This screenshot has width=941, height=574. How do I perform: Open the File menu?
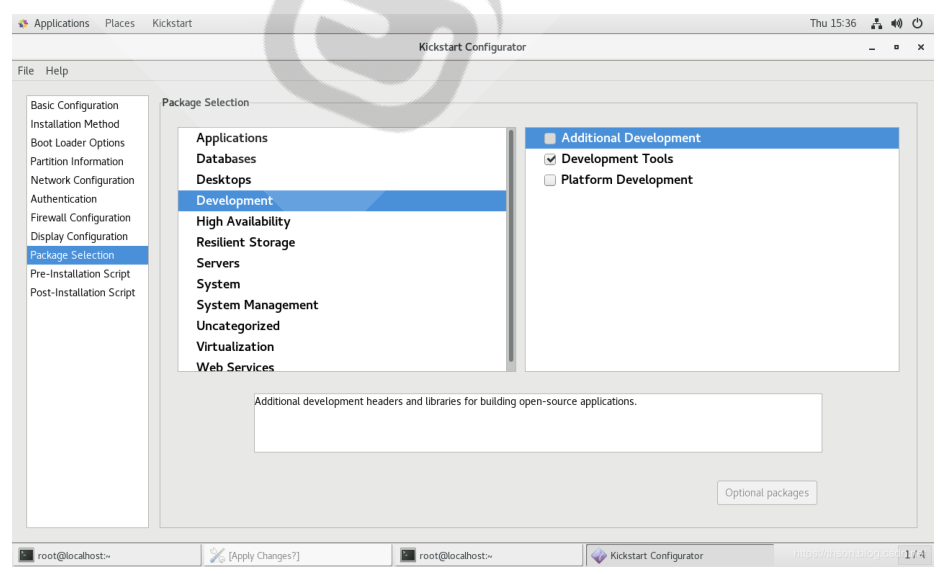26,71
